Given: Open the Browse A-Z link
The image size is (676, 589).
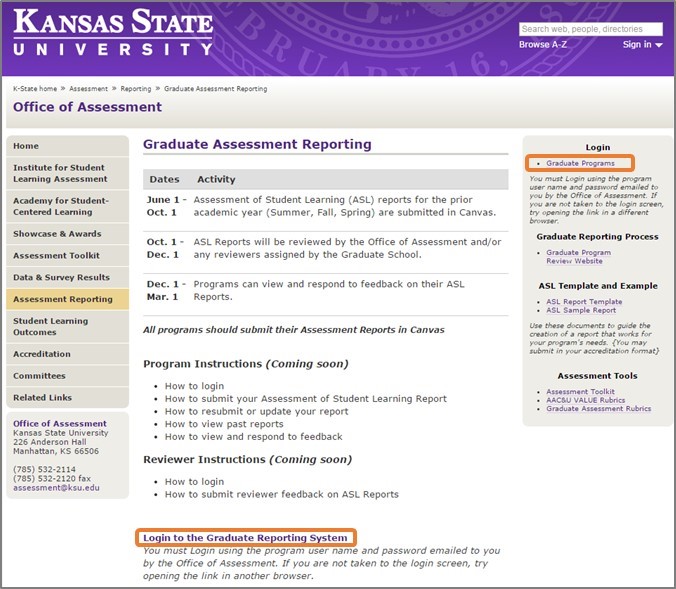Looking at the screenshot, I should click(x=543, y=44).
